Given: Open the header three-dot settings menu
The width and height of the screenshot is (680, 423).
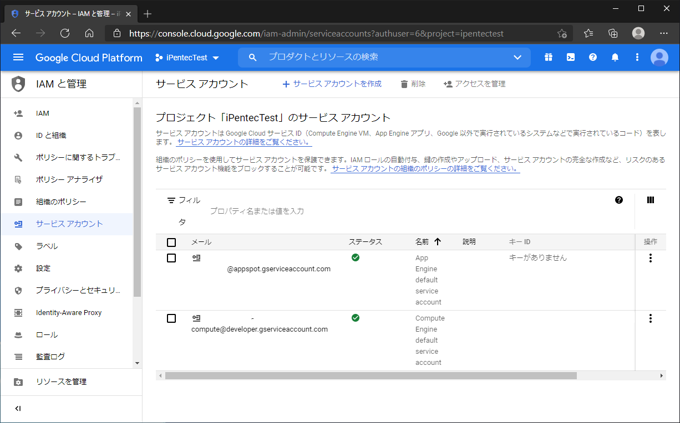Looking at the screenshot, I should point(637,57).
